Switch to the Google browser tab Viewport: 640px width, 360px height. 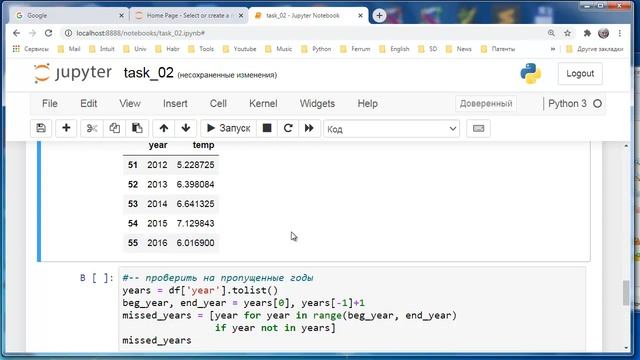(x=69, y=16)
